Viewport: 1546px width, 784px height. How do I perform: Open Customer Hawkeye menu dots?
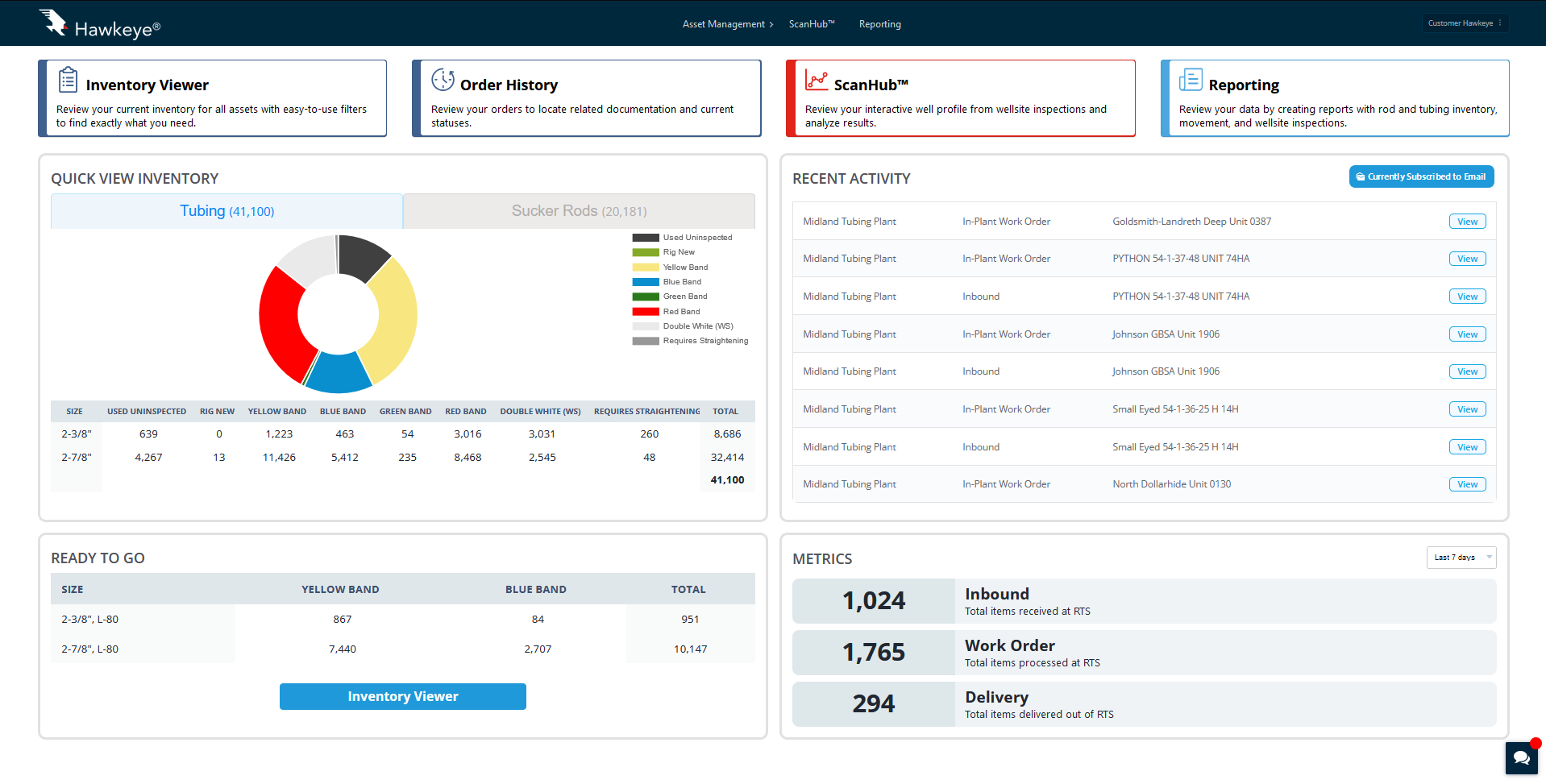(1500, 23)
